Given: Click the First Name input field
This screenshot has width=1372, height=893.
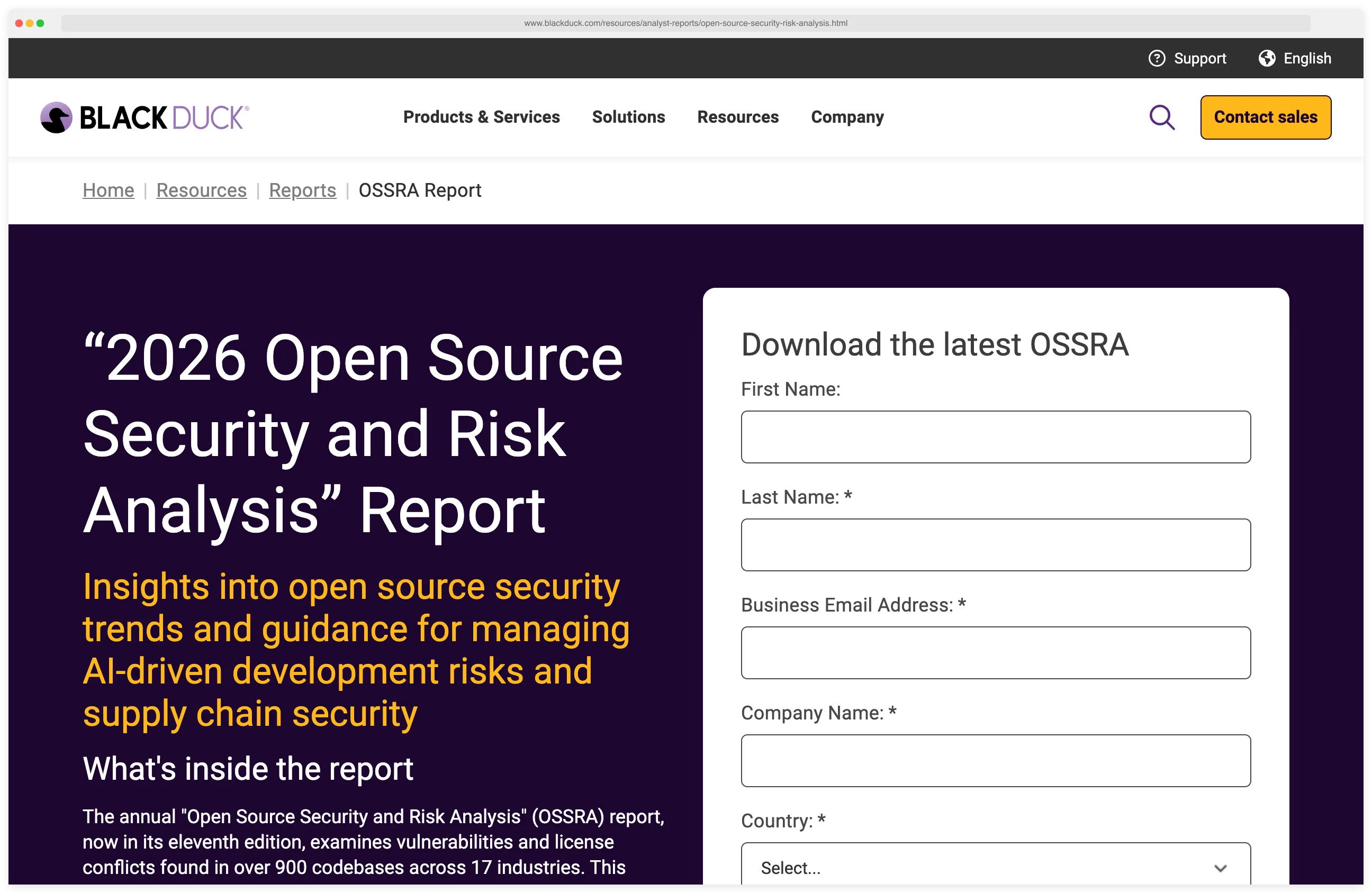Looking at the screenshot, I should [996, 436].
